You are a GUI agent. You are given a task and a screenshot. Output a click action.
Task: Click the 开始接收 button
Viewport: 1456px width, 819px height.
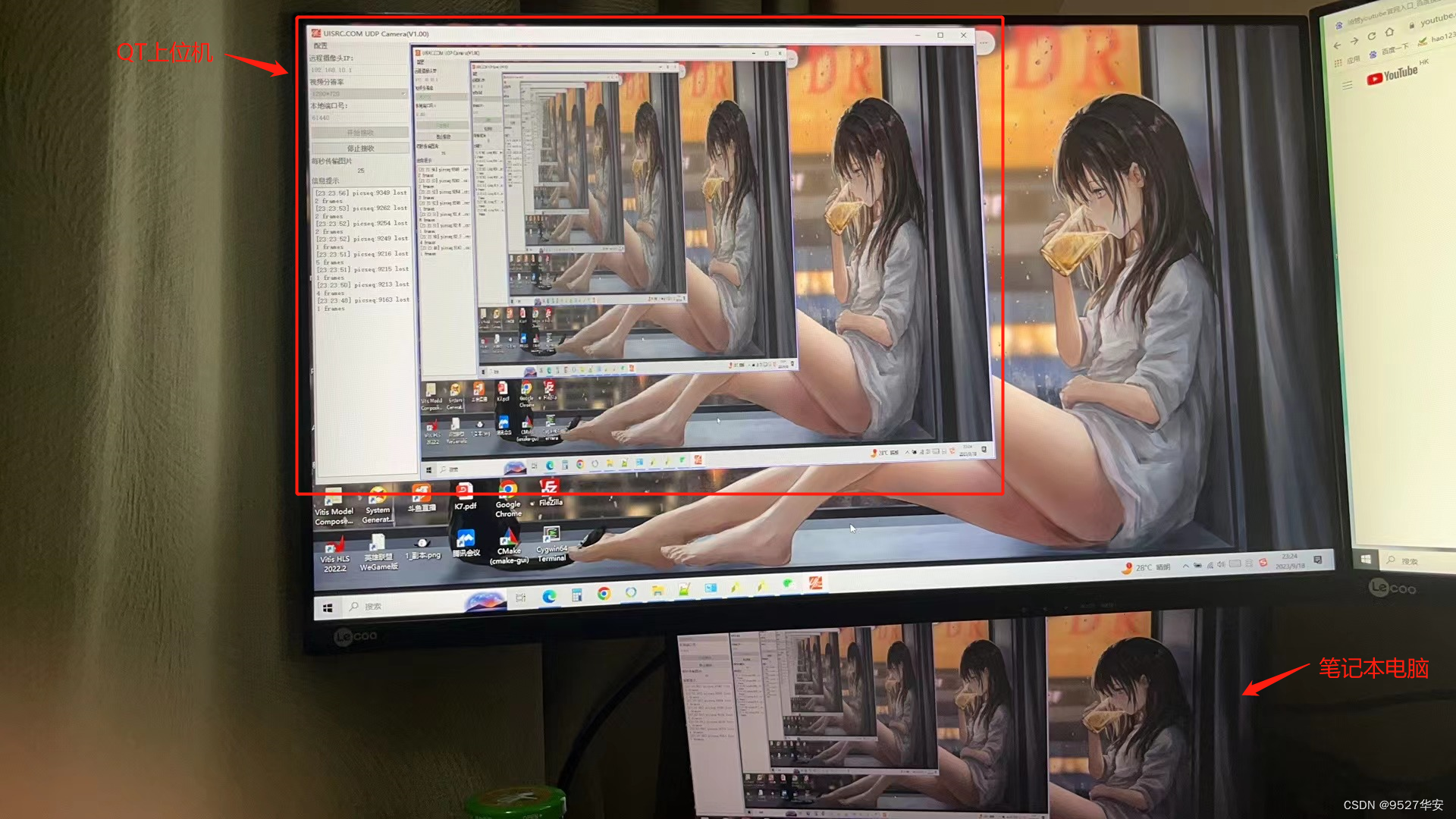tap(360, 133)
